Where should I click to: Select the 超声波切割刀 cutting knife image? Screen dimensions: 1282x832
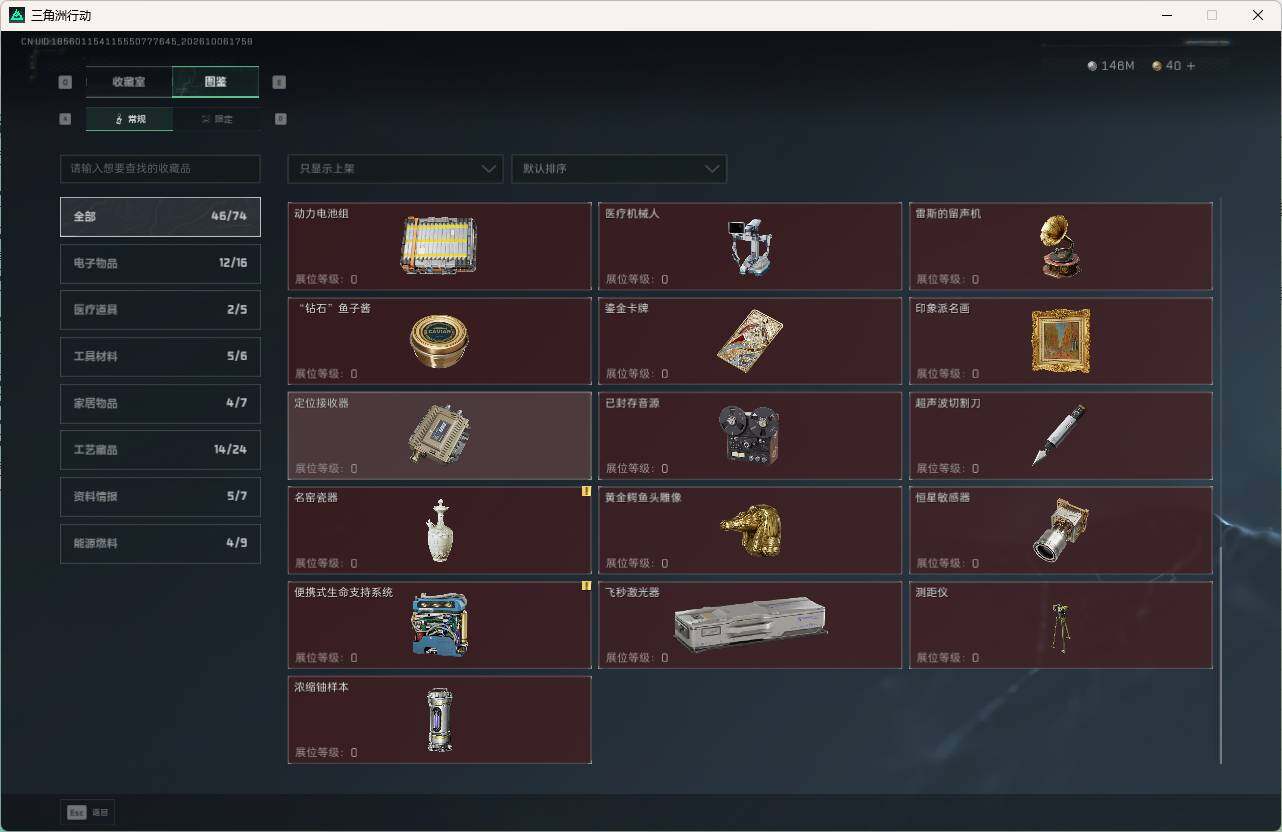click(x=1059, y=435)
